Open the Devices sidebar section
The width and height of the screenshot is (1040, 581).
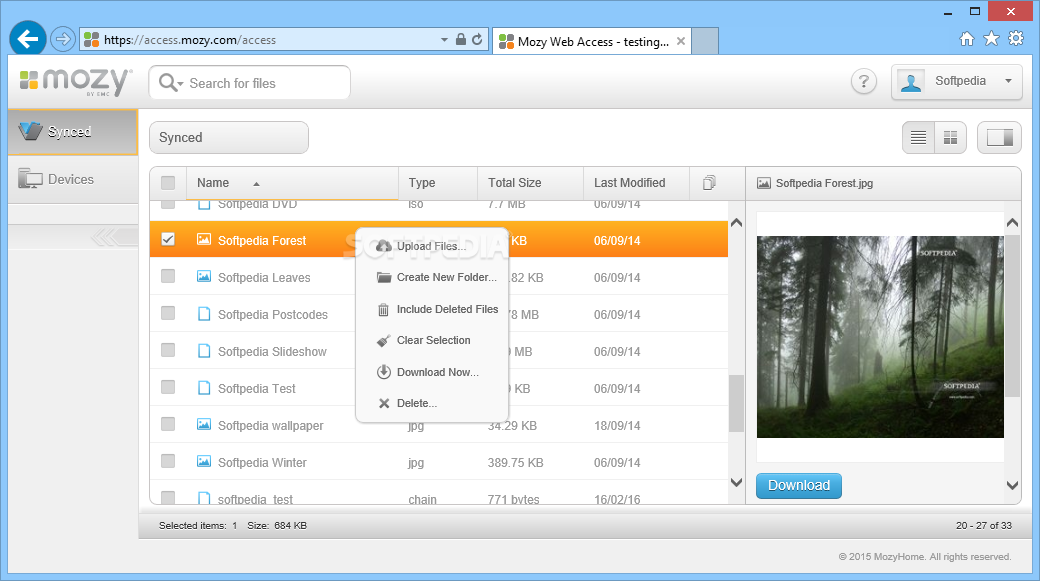[73, 179]
